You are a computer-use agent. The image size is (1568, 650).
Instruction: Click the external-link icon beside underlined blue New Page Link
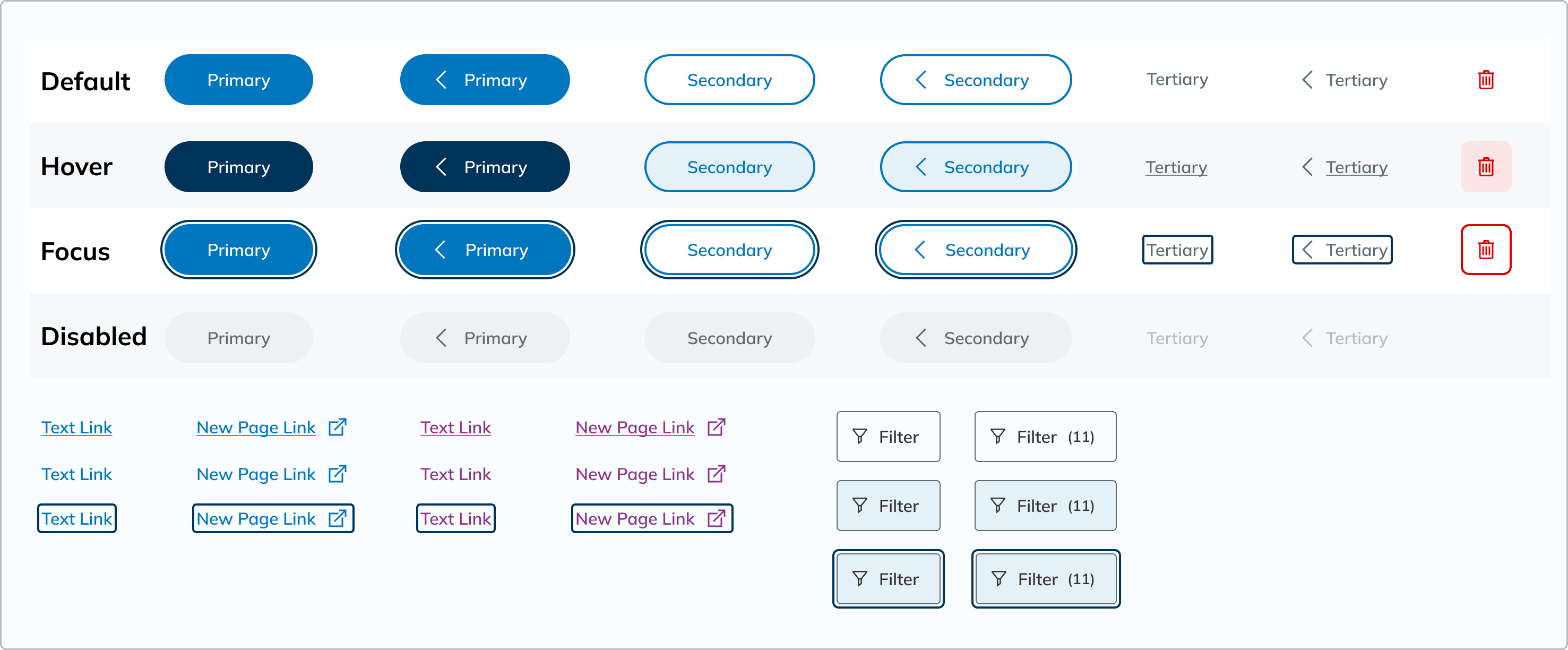pyautogui.click(x=337, y=427)
